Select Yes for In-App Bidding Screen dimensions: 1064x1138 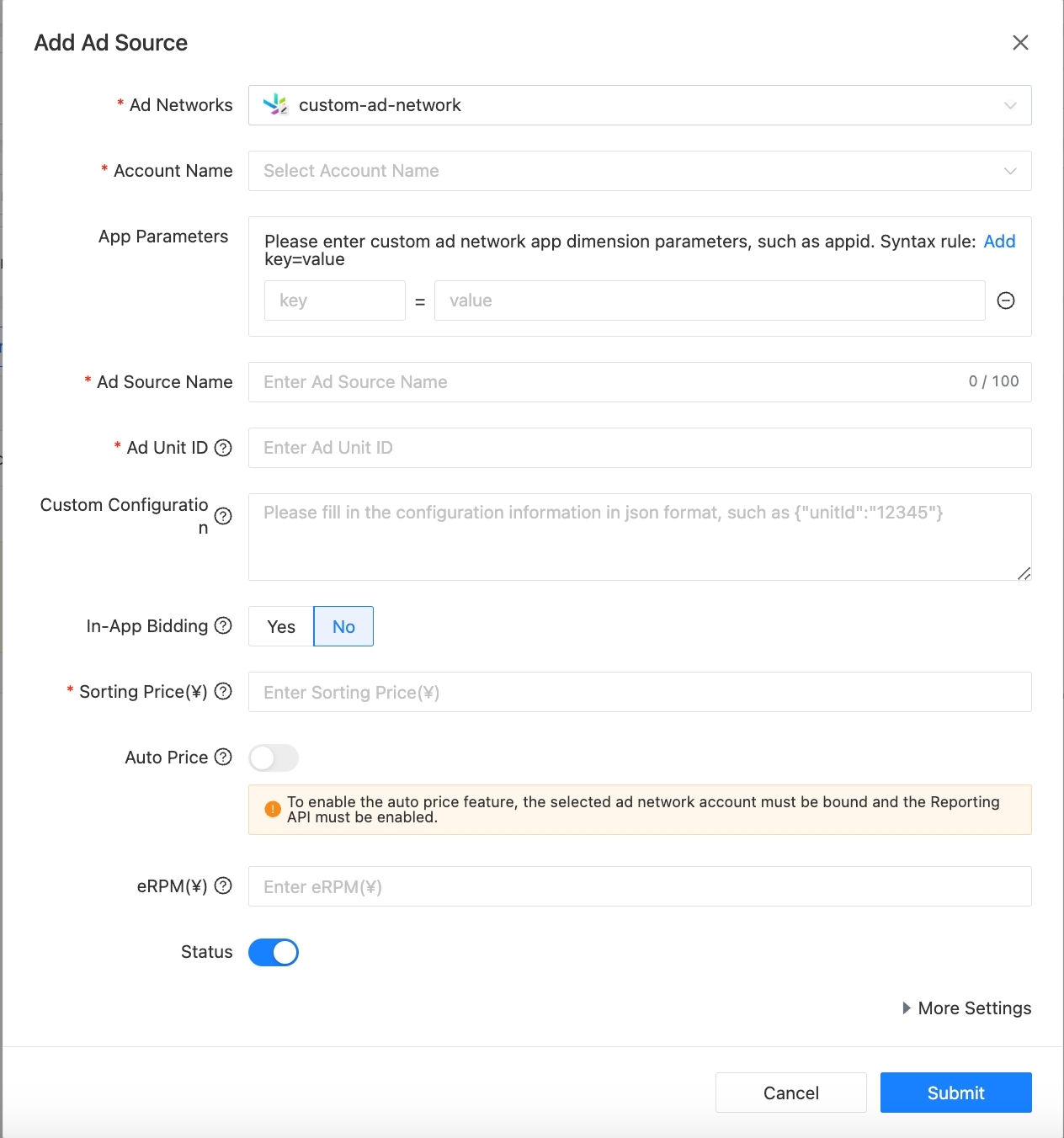tap(281, 626)
